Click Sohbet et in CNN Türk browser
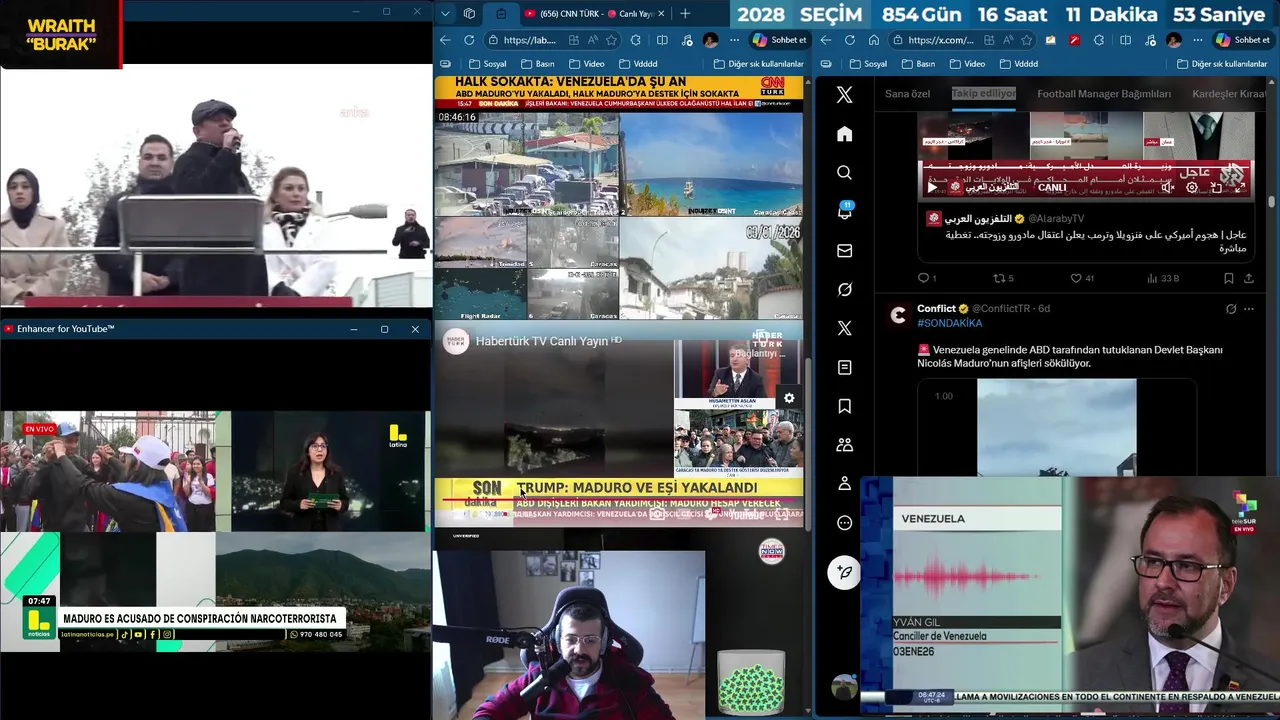Viewport: 1280px width, 720px height. [x=779, y=40]
